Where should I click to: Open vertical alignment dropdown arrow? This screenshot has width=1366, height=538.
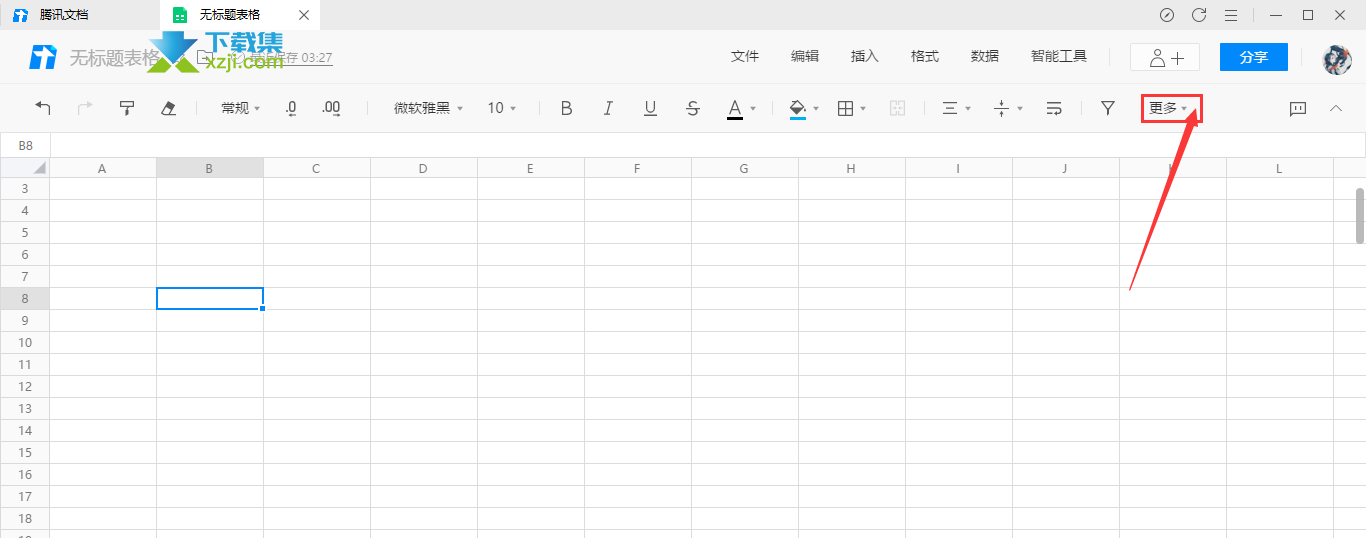point(1020,109)
